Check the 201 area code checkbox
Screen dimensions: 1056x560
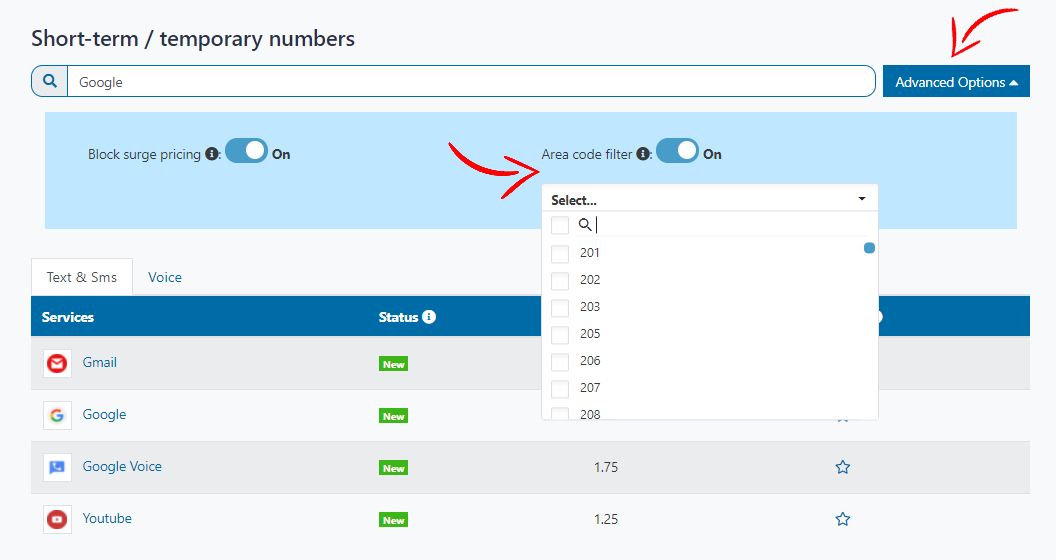pyautogui.click(x=560, y=254)
